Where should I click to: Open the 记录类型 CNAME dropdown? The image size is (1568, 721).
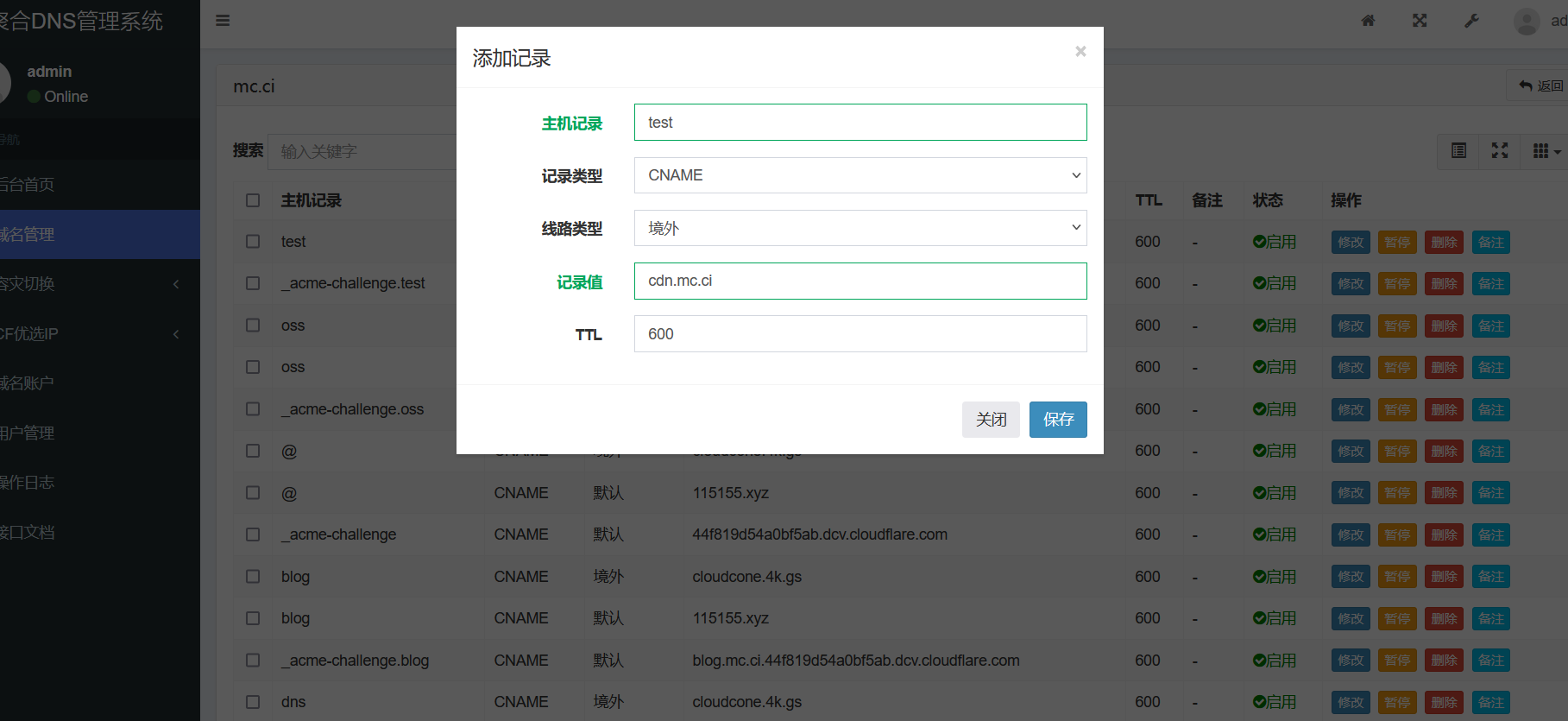[860, 175]
